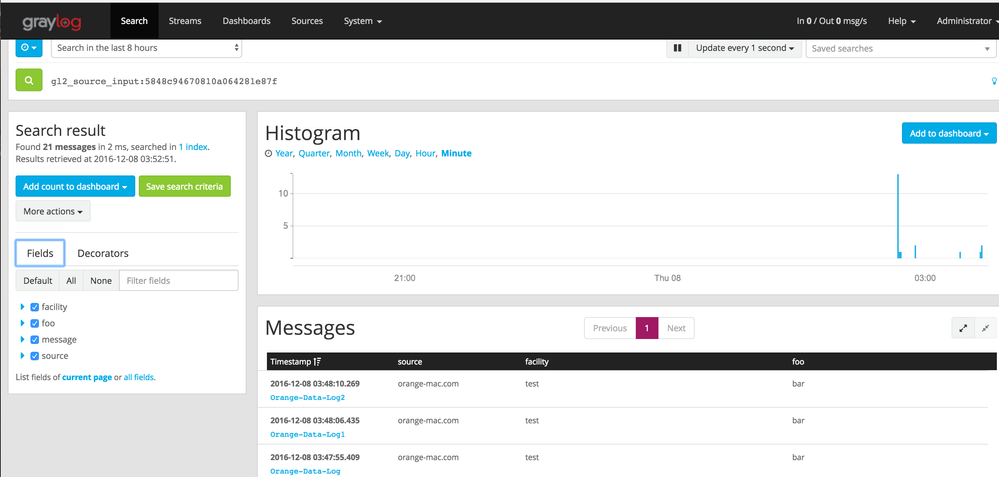The image size is (999, 477).
Task: Expand the facility field triangle
Action: pyautogui.click(x=23, y=307)
